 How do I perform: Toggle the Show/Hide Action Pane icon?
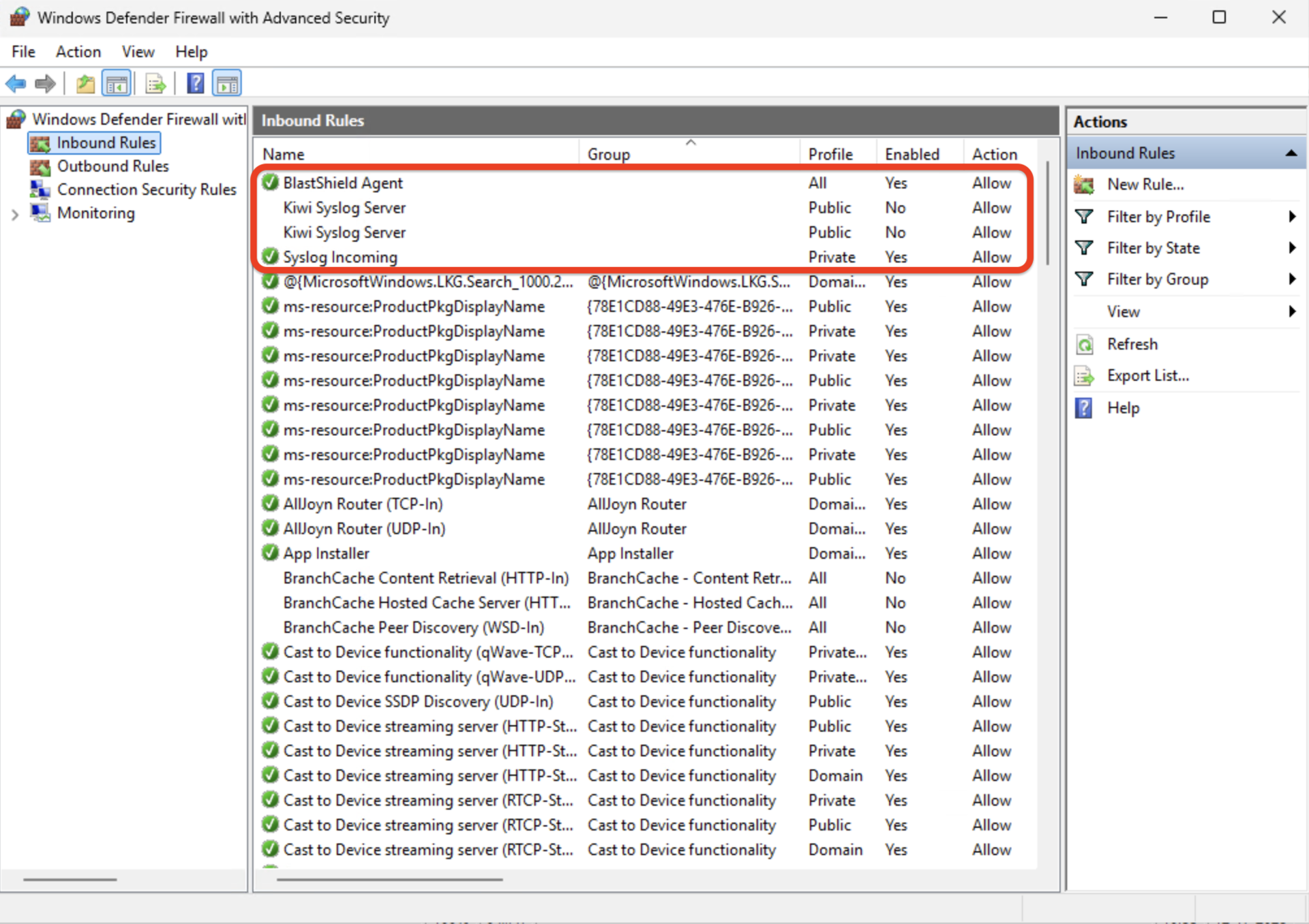tap(226, 84)
